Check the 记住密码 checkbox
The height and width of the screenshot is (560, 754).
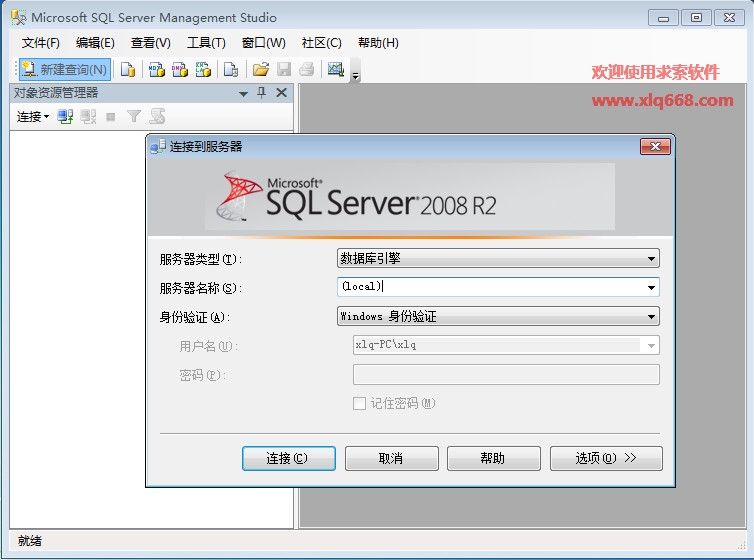pyautogui.click(x=359, y=403)
